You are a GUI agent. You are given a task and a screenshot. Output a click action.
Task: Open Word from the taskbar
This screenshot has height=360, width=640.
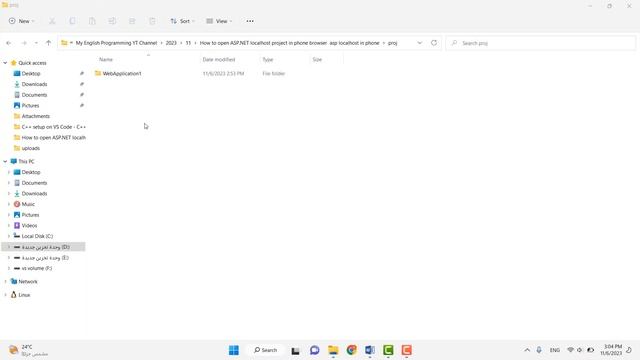click(370, 350)
